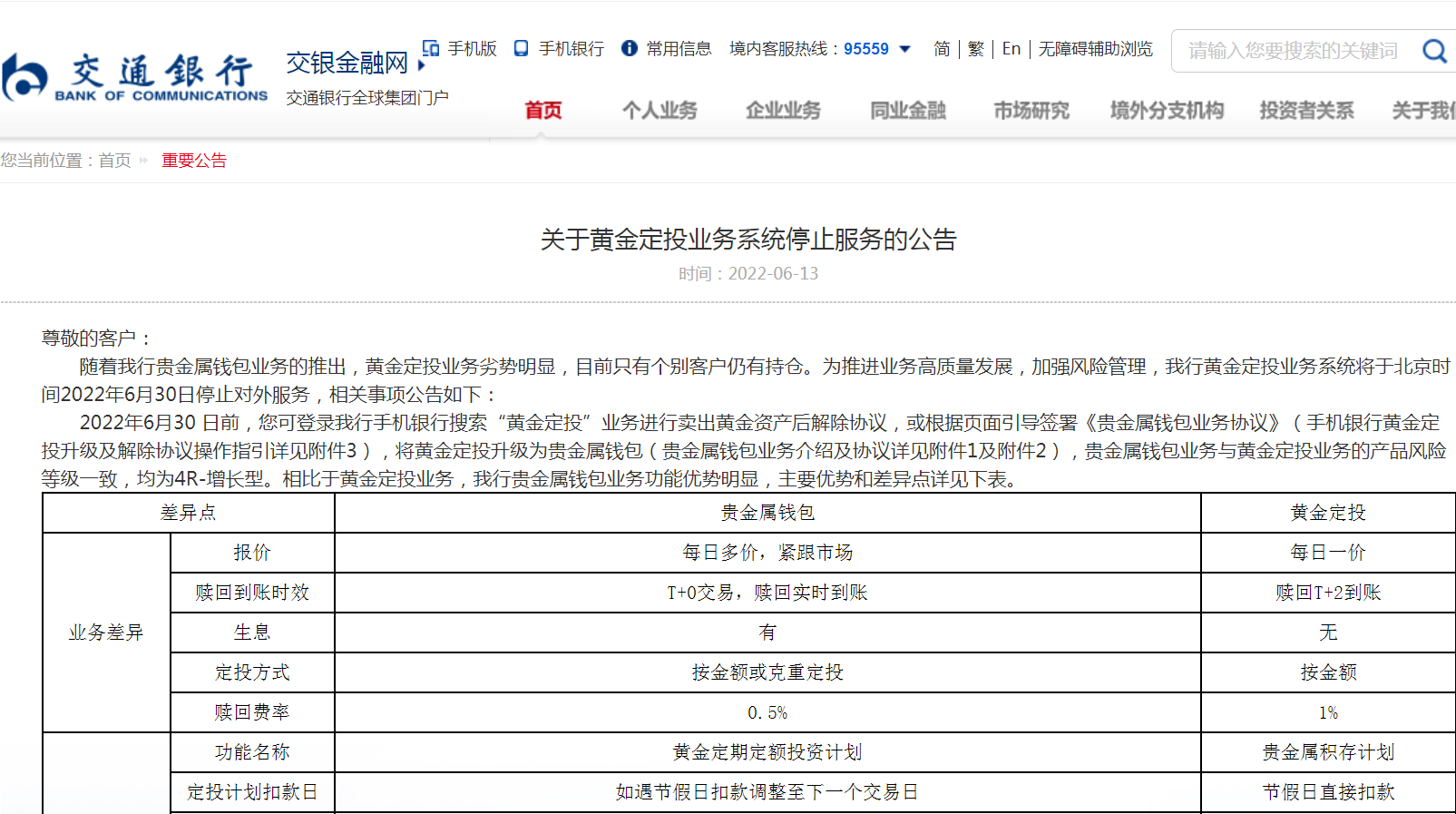Switch language to 简 simplified
Screen dimensions: 1456x814
(x=942, y=49)
